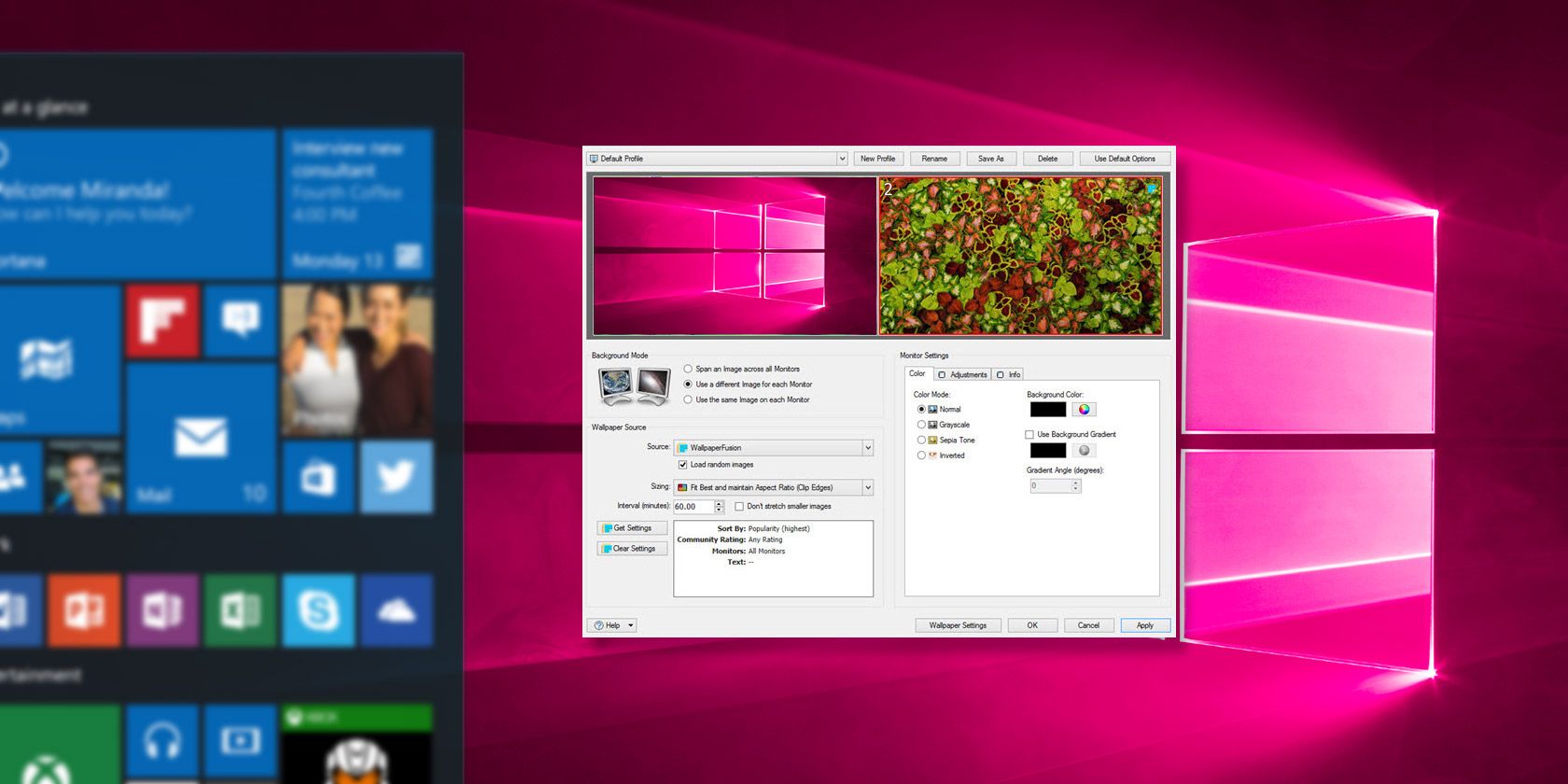Click the gradient color picker icon
This screenshot has height=784, width=1568.
1084,451
